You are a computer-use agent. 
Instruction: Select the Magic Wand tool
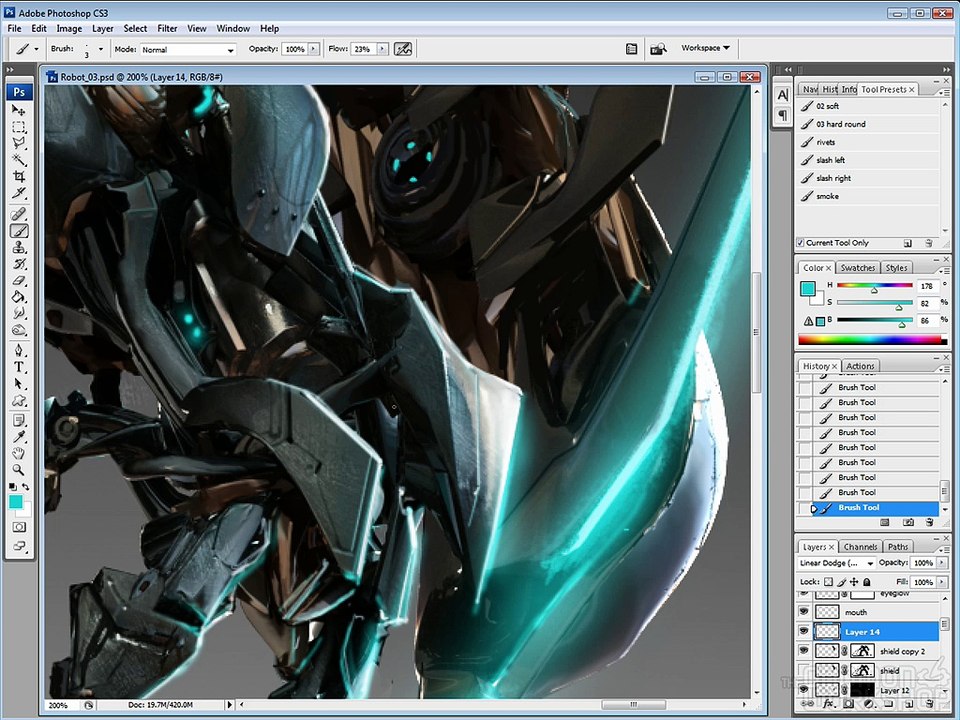pos(19,160)
